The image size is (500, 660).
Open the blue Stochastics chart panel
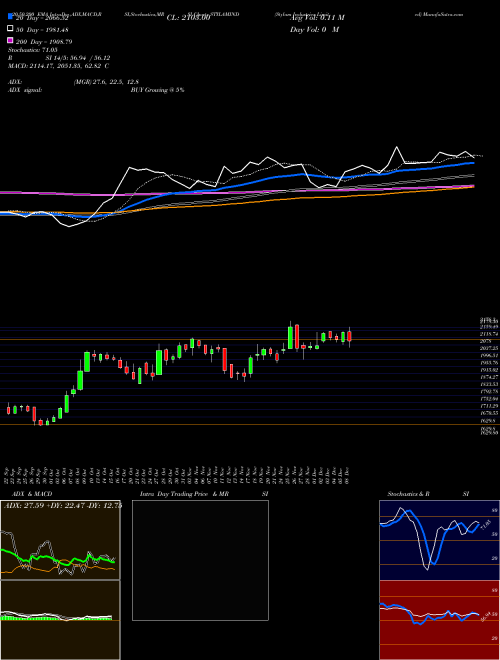point(439,540)
